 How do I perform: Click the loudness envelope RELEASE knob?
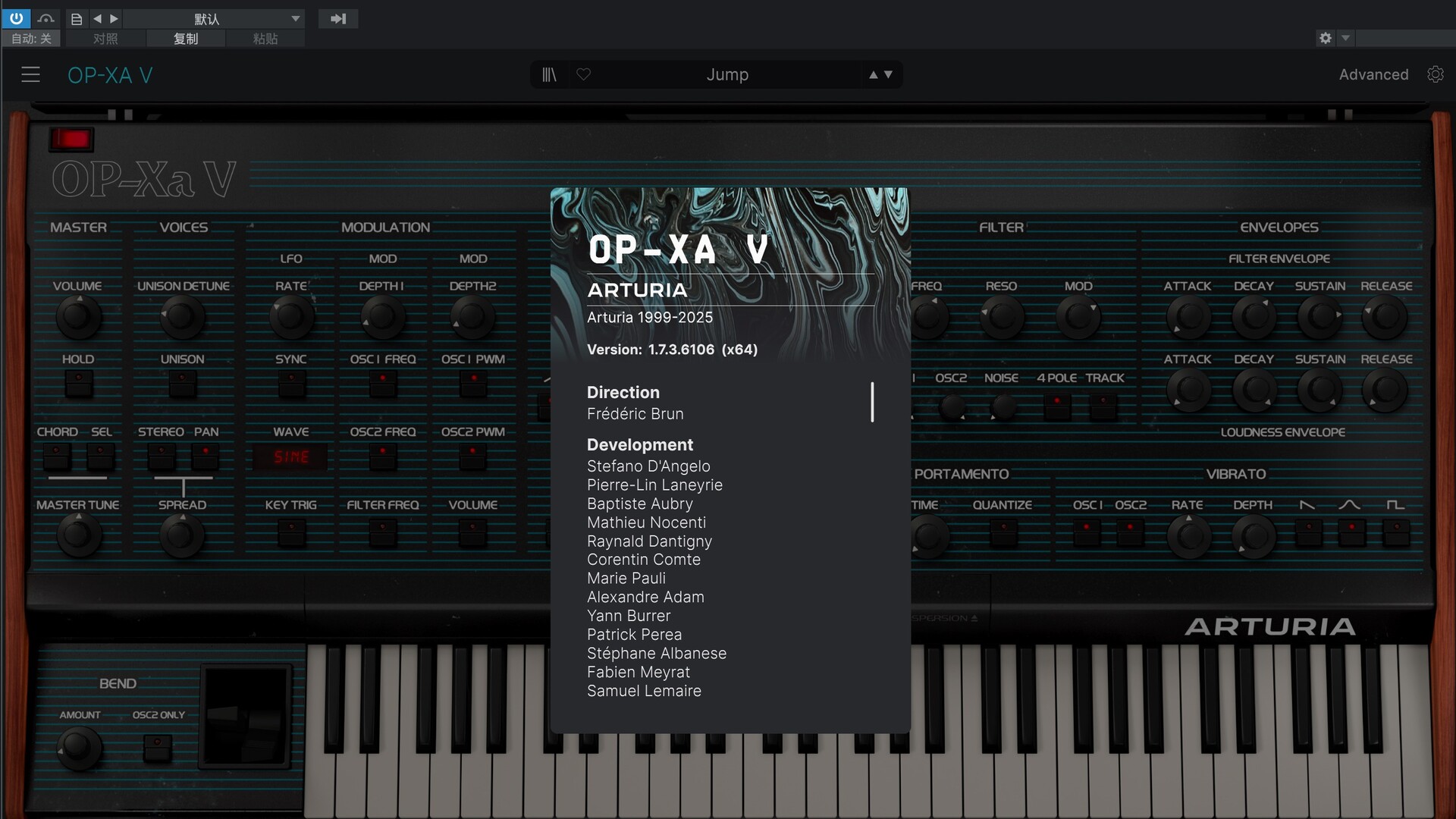[x=1385, y=391]
